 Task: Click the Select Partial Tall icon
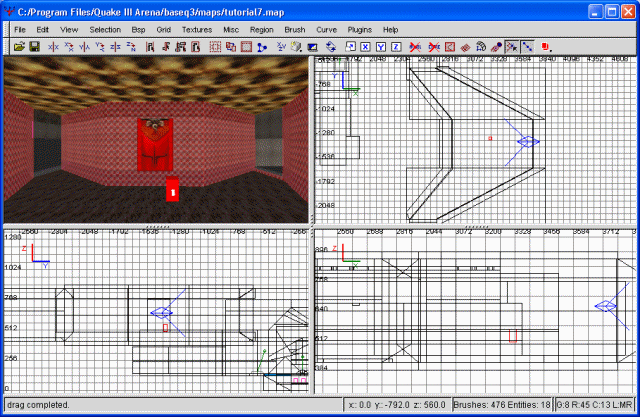[180, 47]
